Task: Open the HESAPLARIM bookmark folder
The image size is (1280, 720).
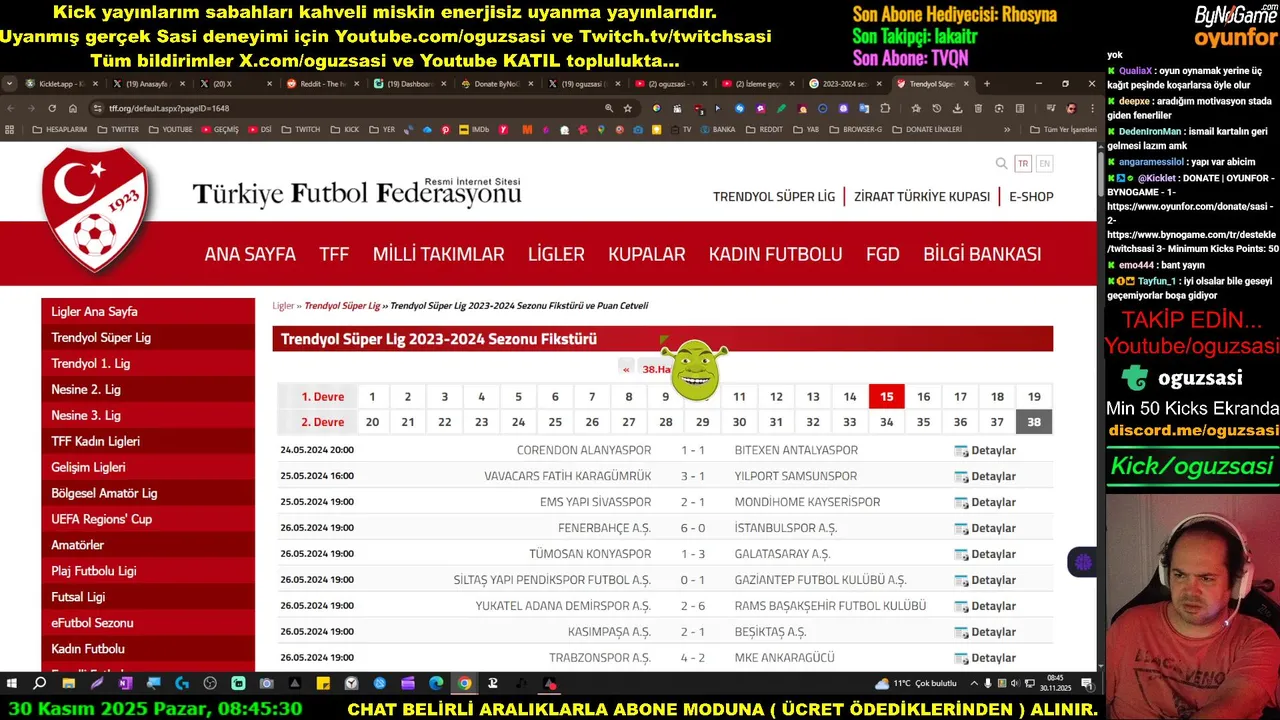Action: (60, 129)
